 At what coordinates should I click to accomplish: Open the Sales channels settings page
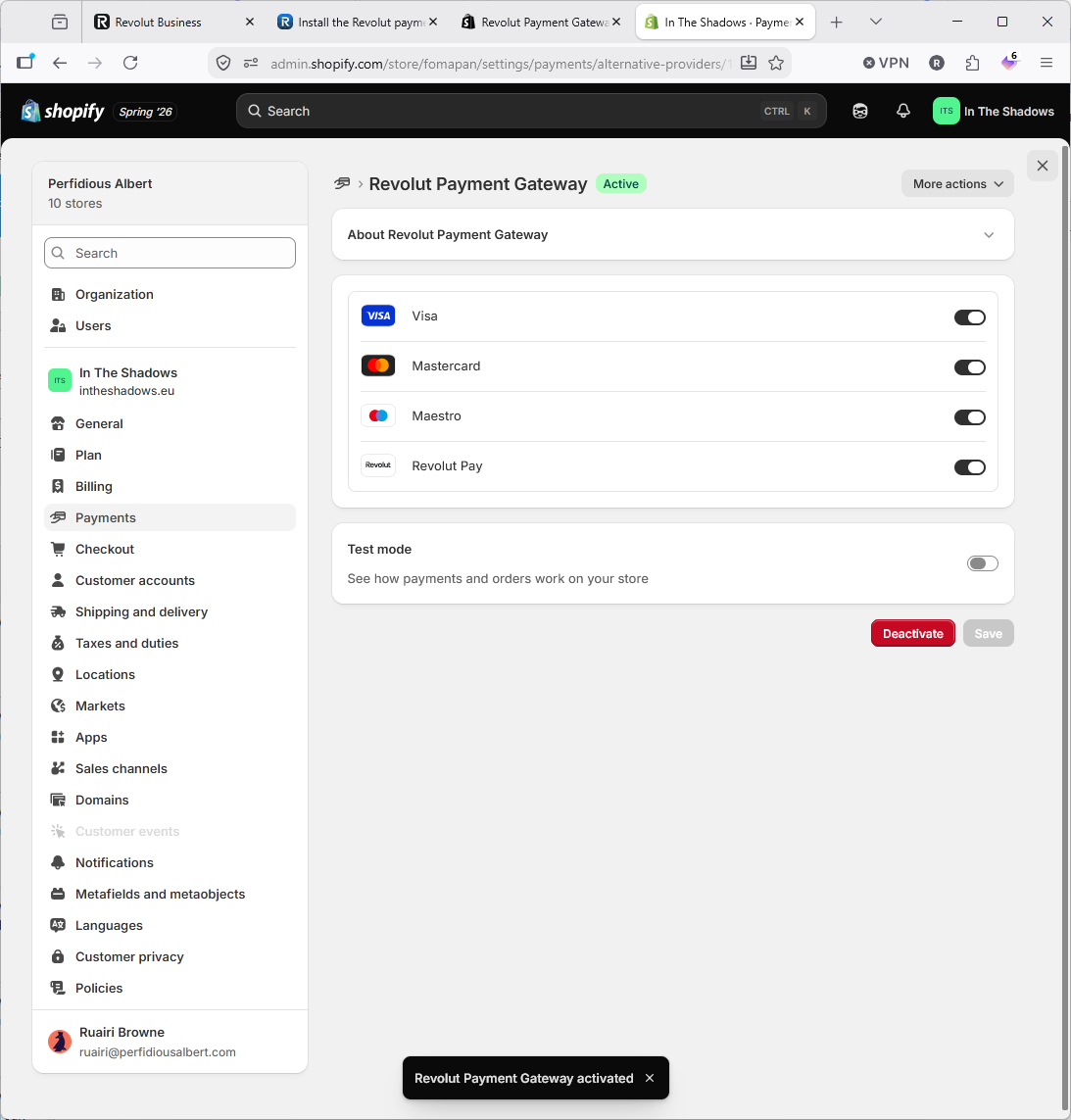170,769
